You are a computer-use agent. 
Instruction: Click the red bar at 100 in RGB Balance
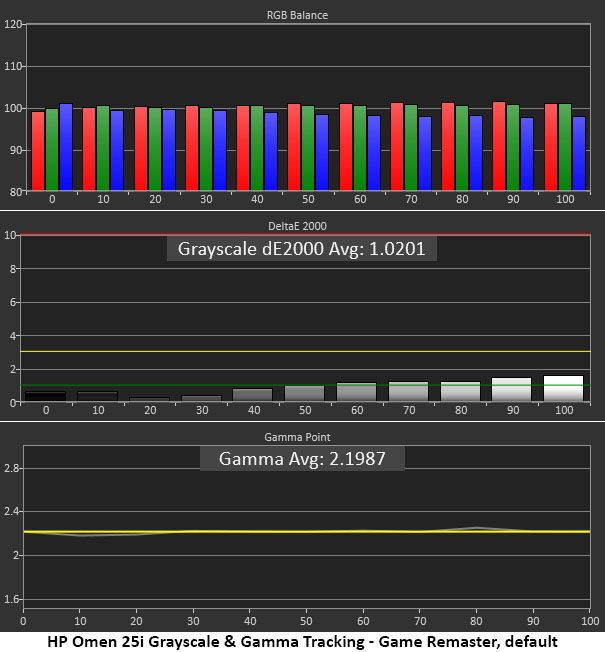click(551, 147)
